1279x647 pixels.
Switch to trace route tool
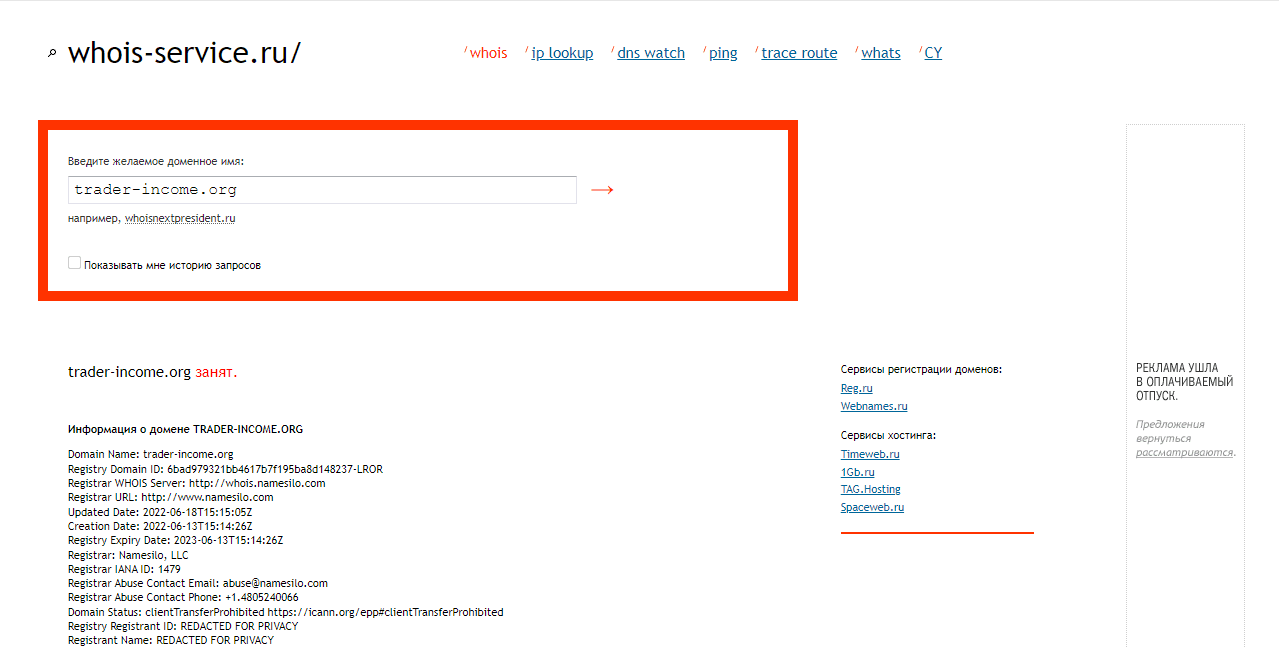(x=799, y=53)
